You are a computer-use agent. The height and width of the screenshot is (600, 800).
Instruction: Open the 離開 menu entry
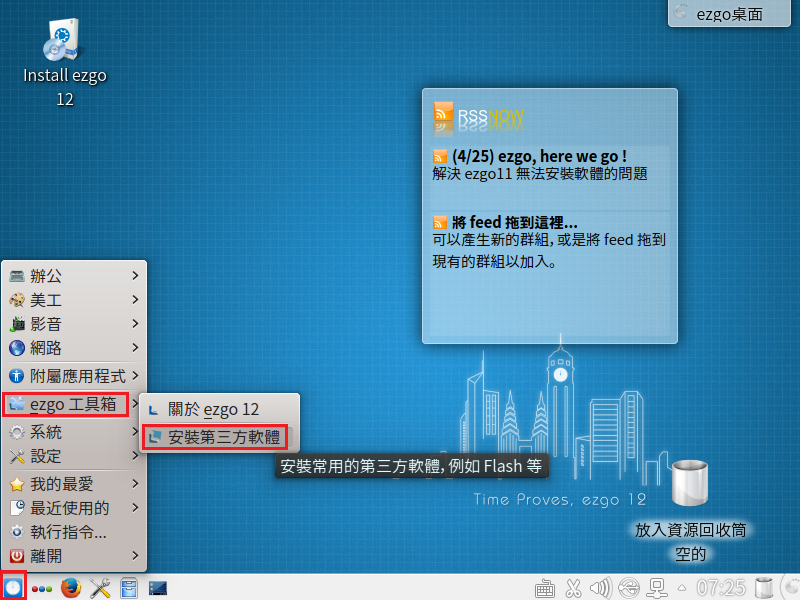point(74,556)
